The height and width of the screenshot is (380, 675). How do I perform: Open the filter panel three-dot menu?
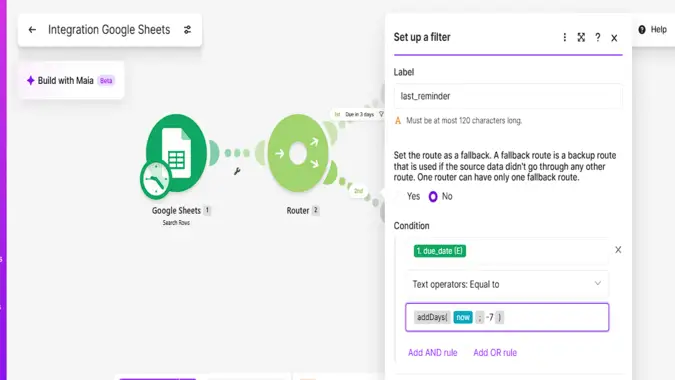pos(564,37)
